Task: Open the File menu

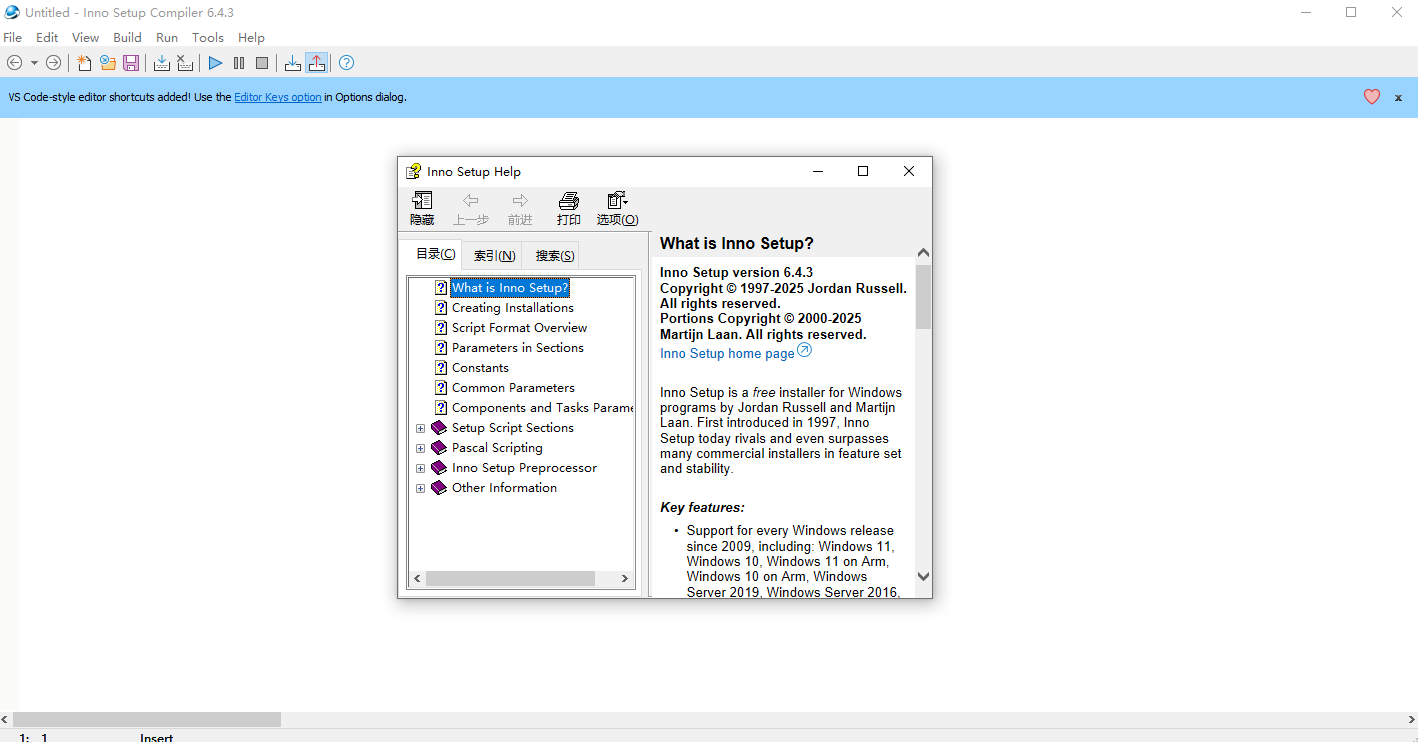Action: click(13, 37)
